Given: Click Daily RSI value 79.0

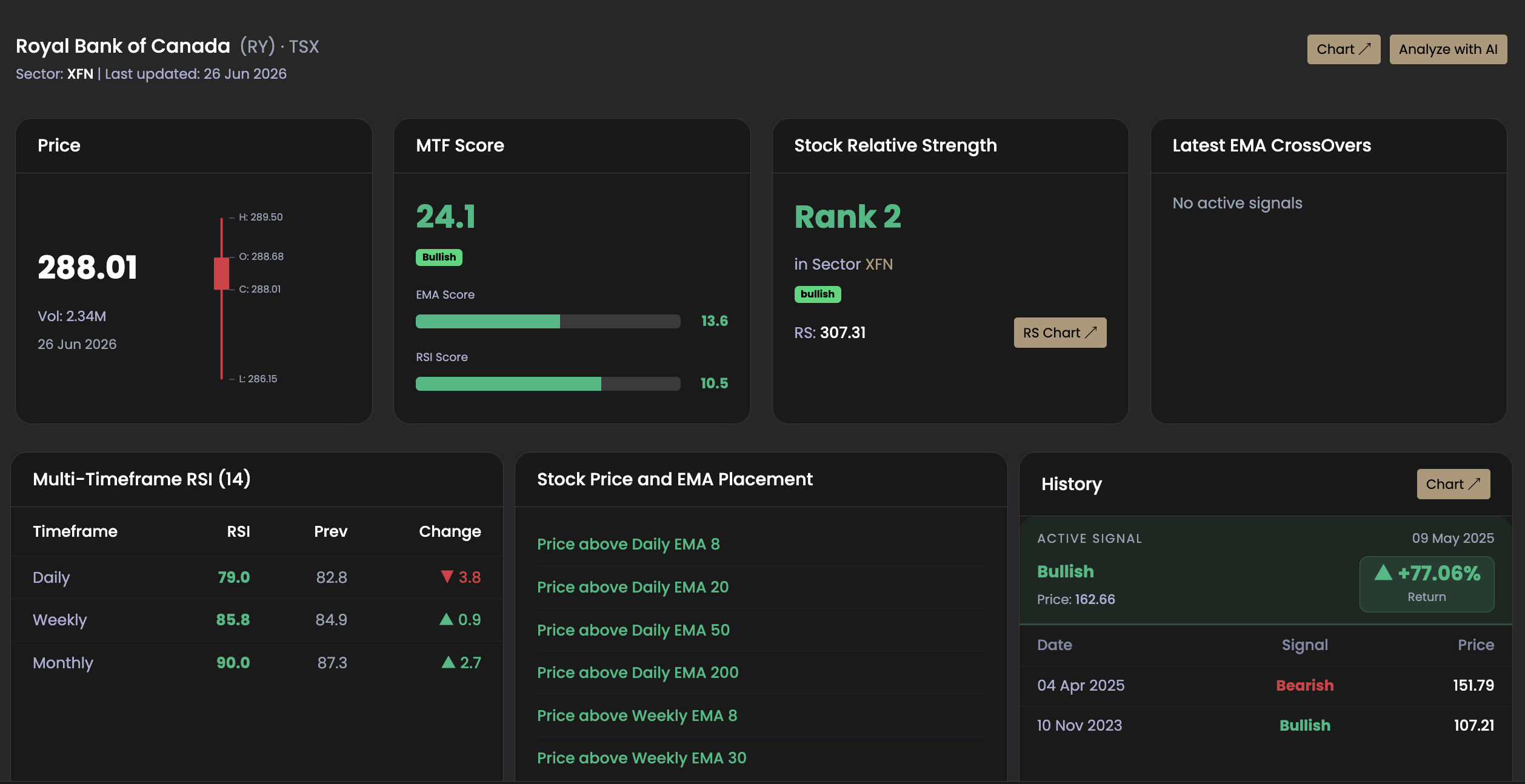Looking at the screenshot, I should (234, 577).
